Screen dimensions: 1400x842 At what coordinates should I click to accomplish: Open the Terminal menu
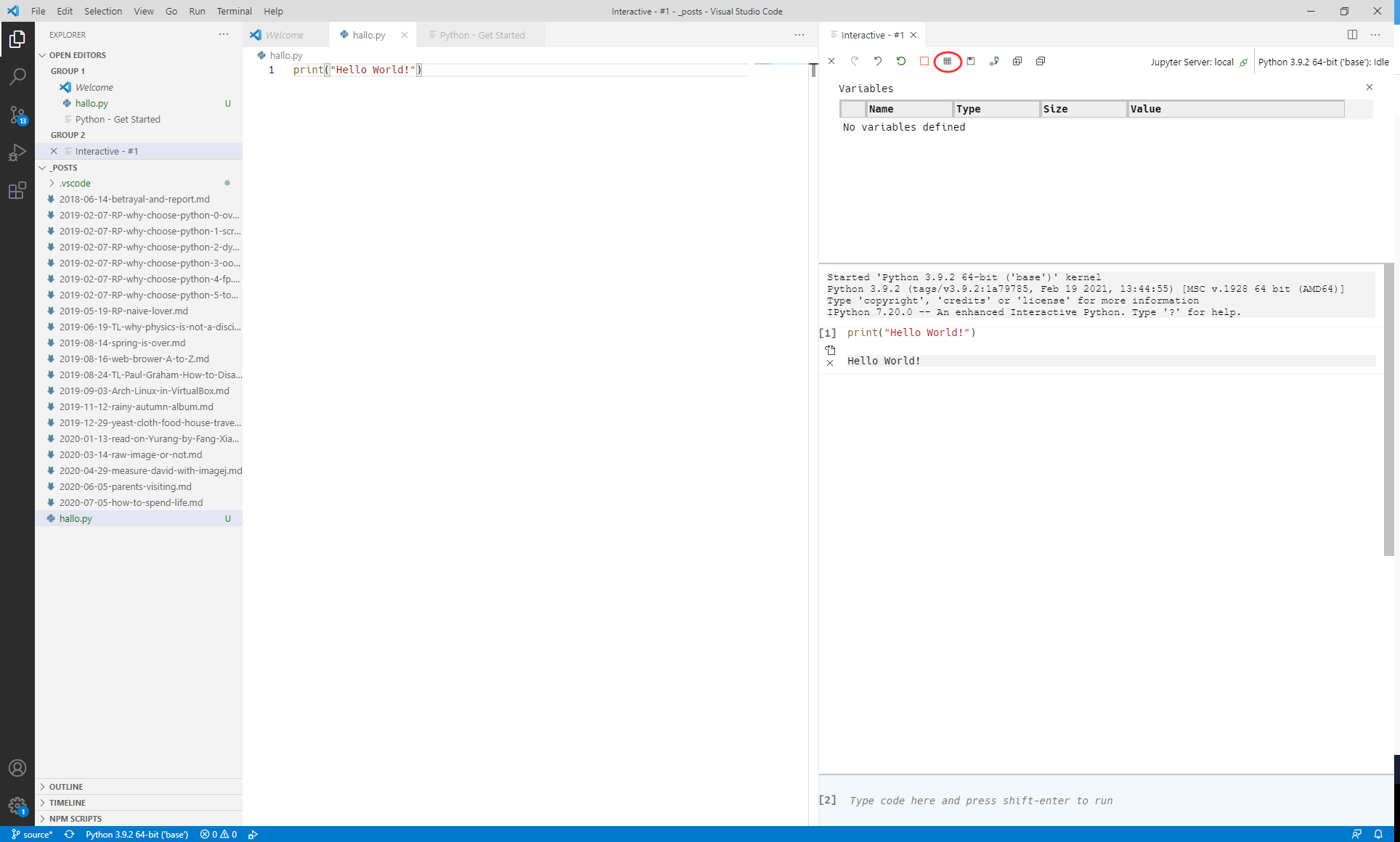234,11
